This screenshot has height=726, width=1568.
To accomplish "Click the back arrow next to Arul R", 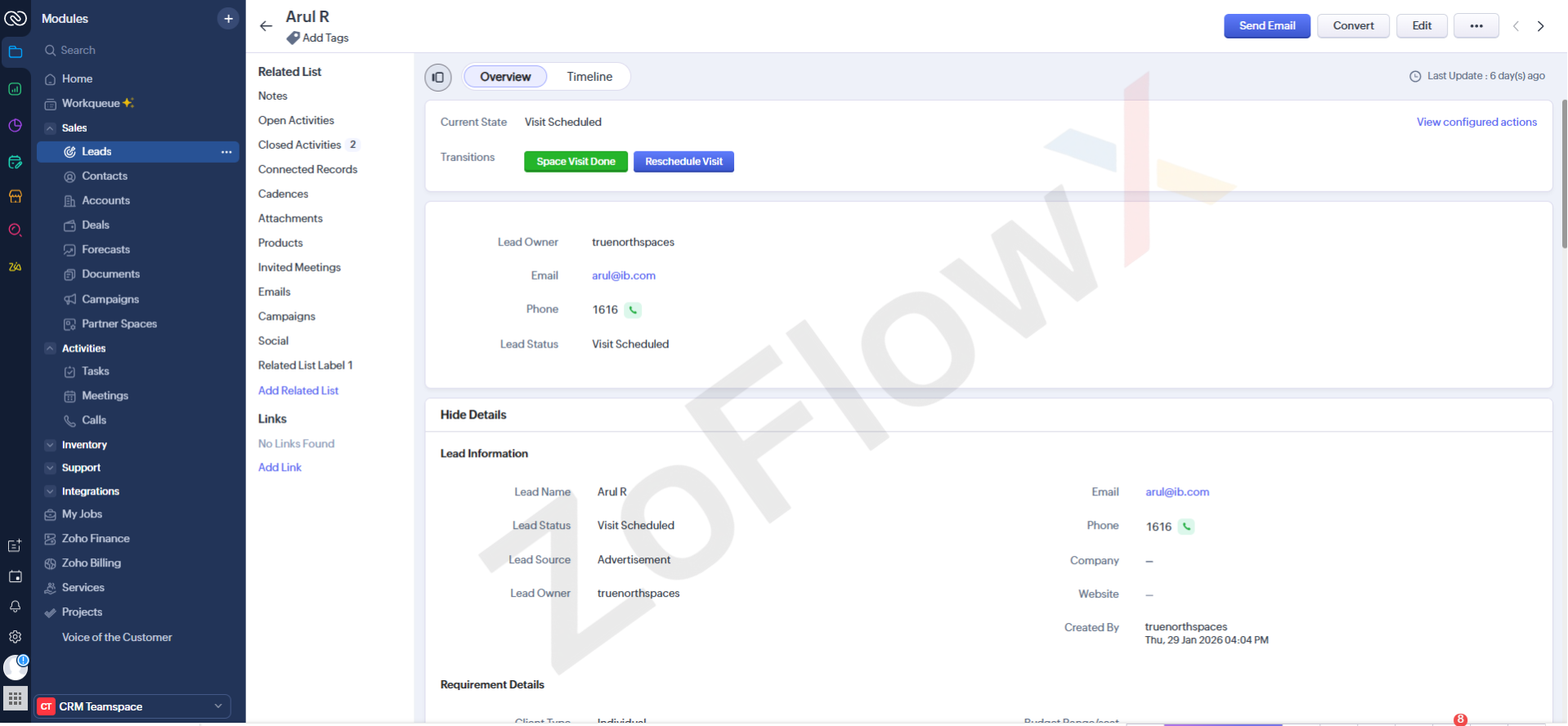I will click(266, 26).
